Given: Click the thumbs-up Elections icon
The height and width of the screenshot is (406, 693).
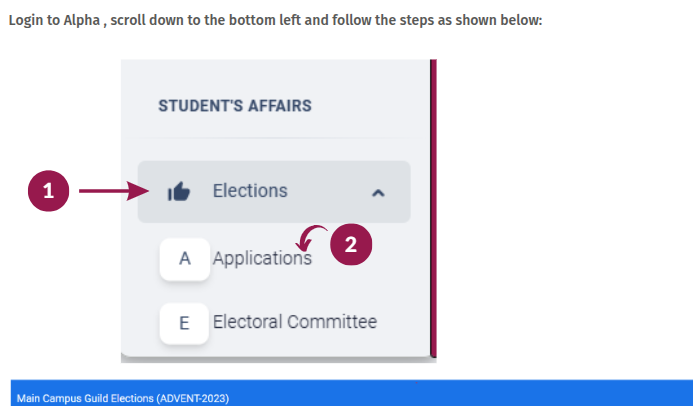Looking at the screenshot, I should point(178,191).
